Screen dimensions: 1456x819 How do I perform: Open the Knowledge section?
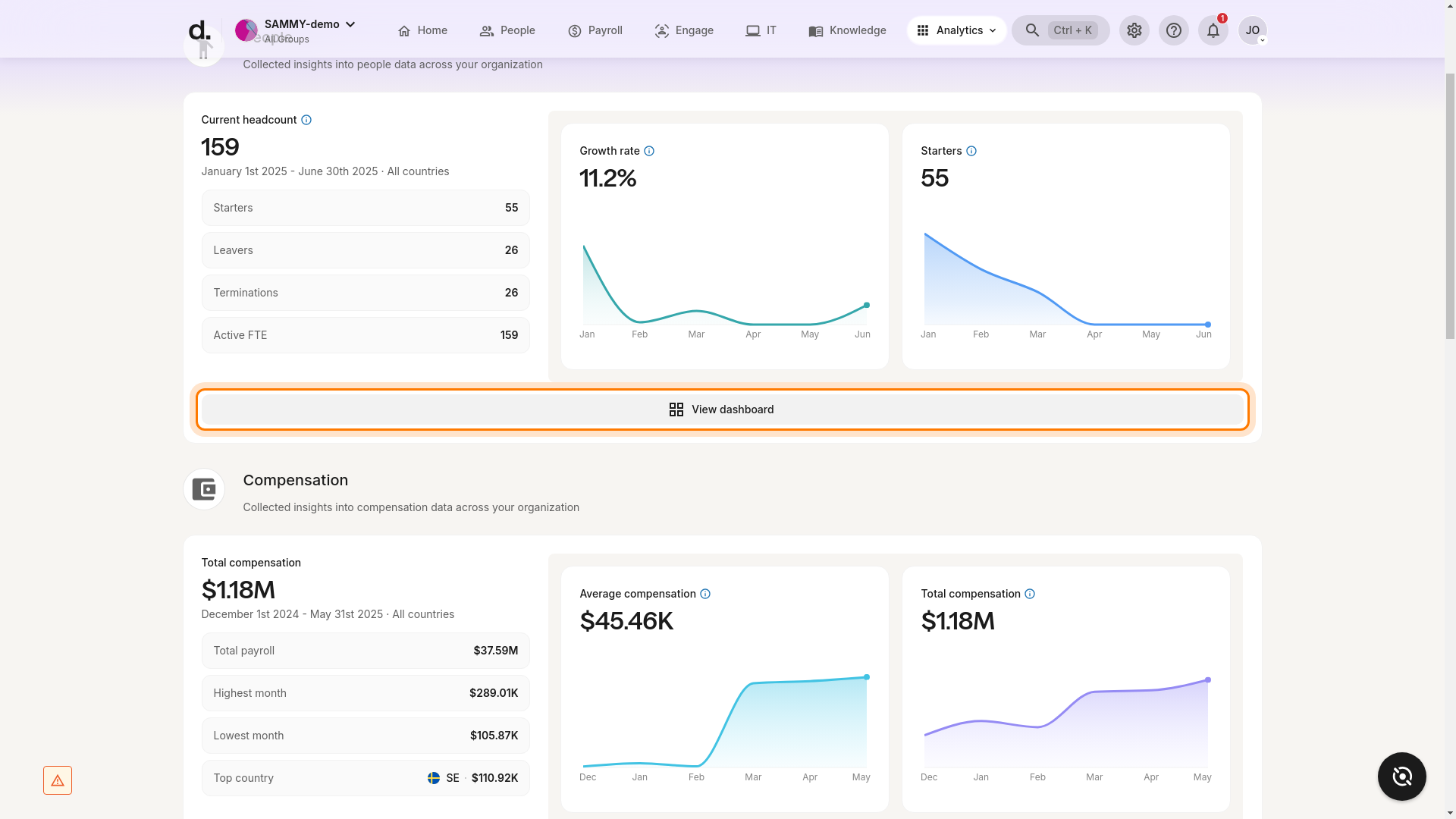[847, 30]
